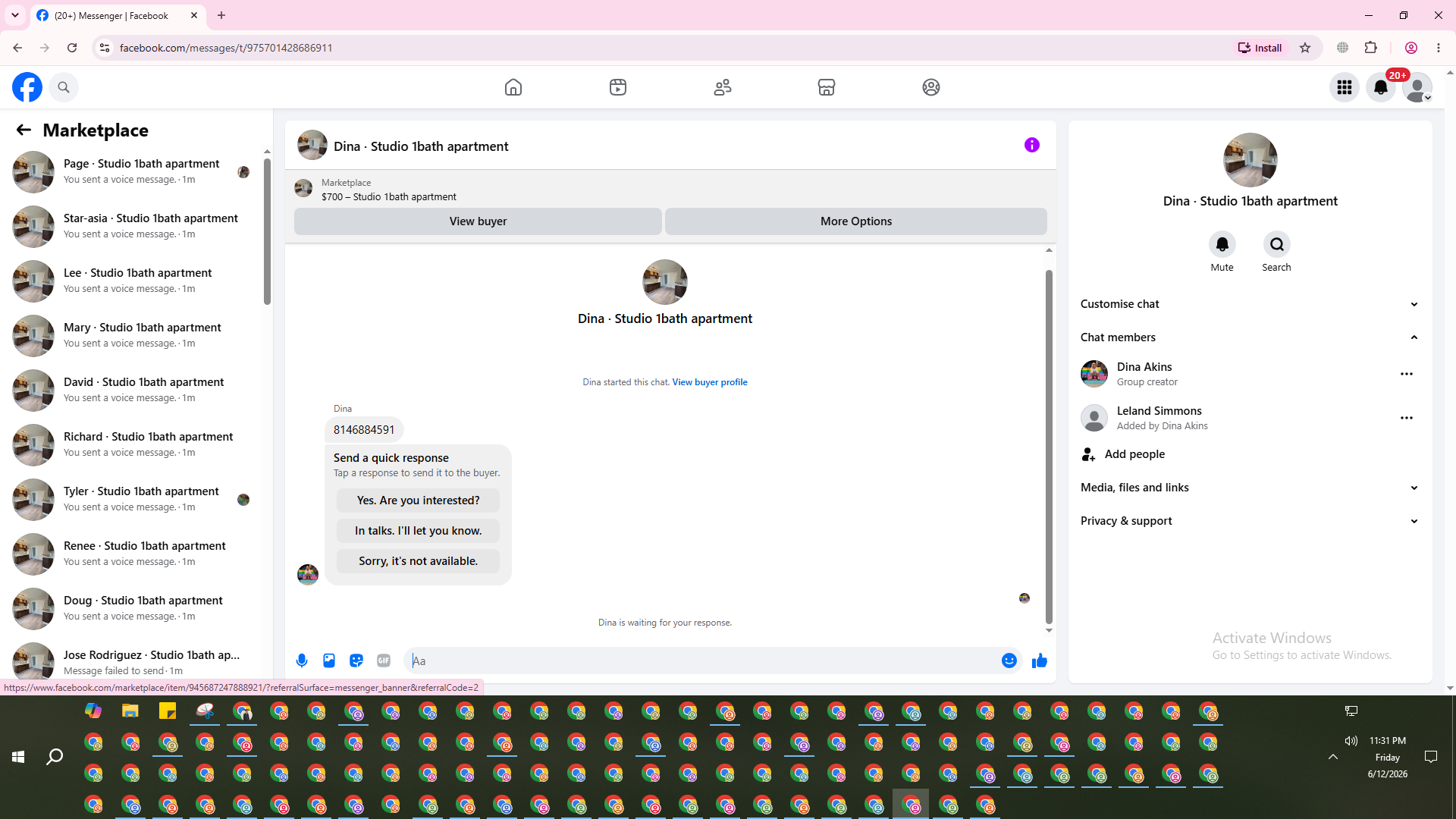Open a new browser tab
This screenshot has height=819, width=1456.
point(221,15)
